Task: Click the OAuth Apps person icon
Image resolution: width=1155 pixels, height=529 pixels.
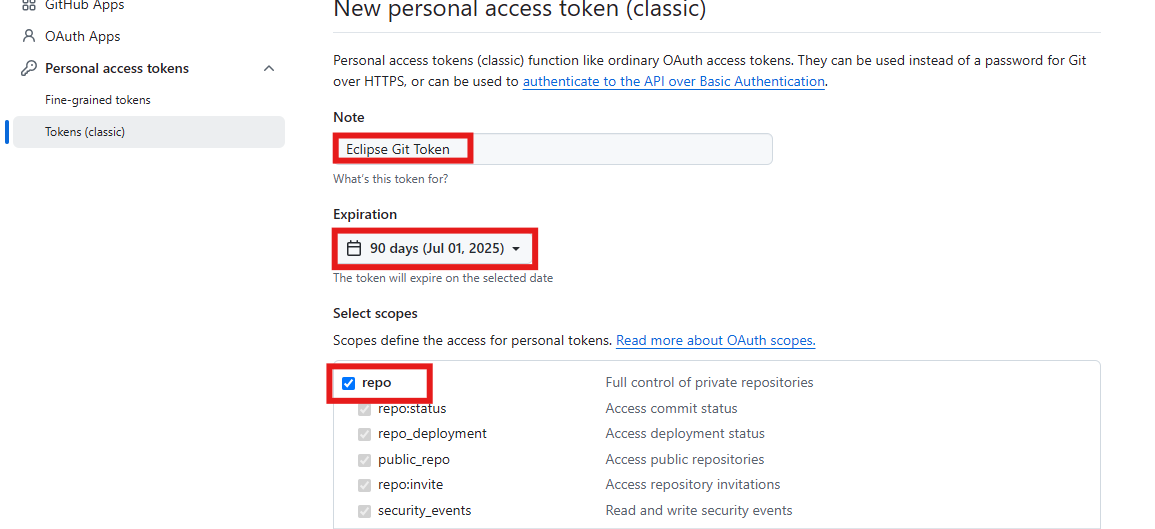Action: coord(29,36)
